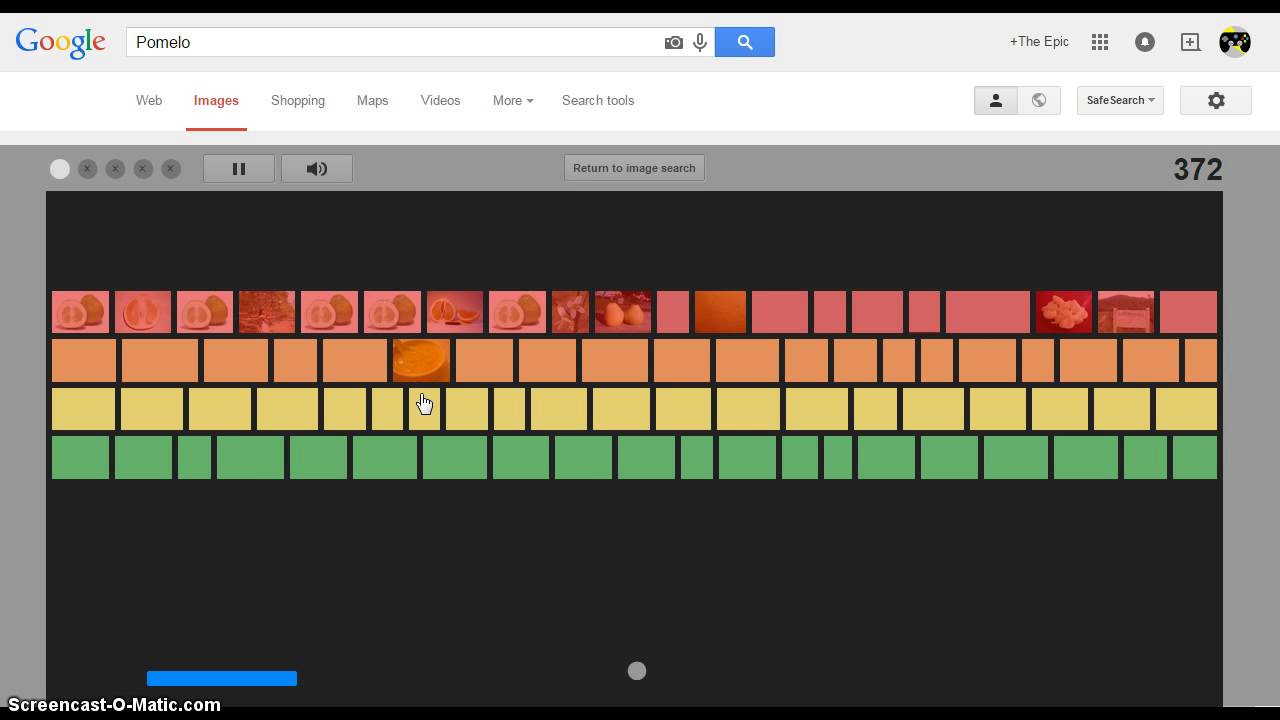
Task: Click the white remaining-life ball indicator
Action: (60, 169)
